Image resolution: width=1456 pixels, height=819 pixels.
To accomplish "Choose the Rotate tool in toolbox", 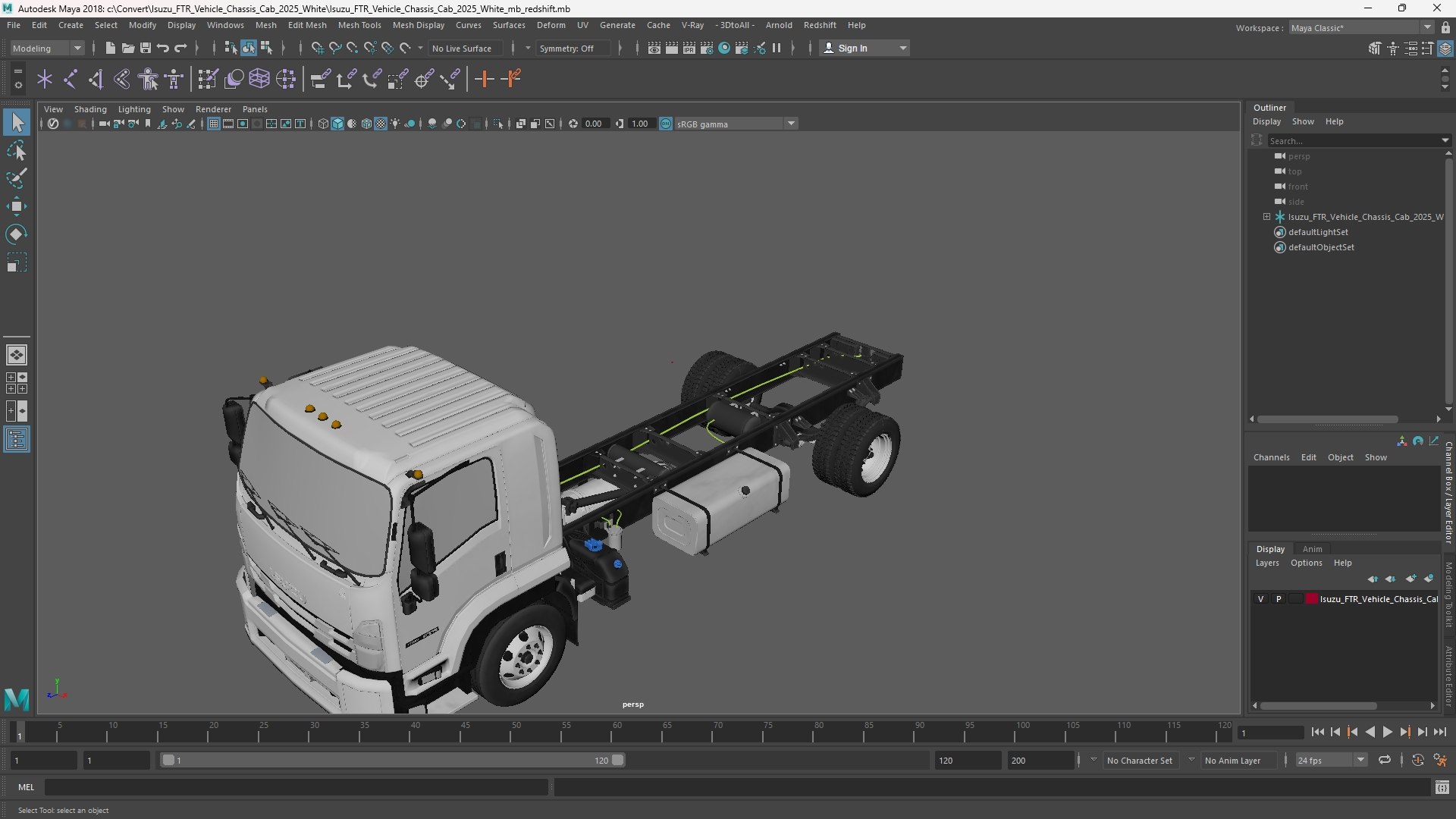I will pyautogui.click(x=17, y=234).
